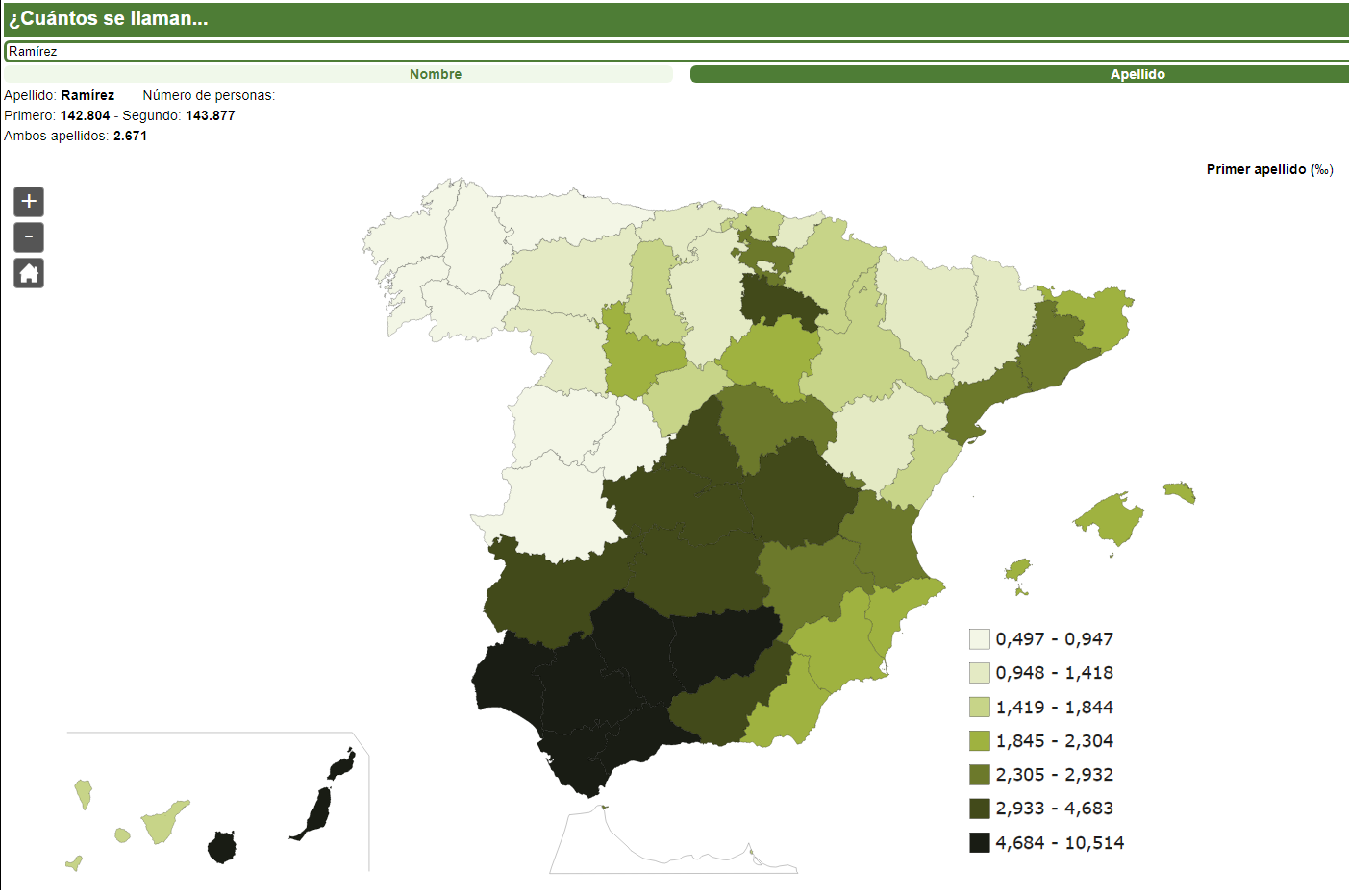Reset map to home view
The width and height of the screenshot is (1349, 896).
click(29, 273)
